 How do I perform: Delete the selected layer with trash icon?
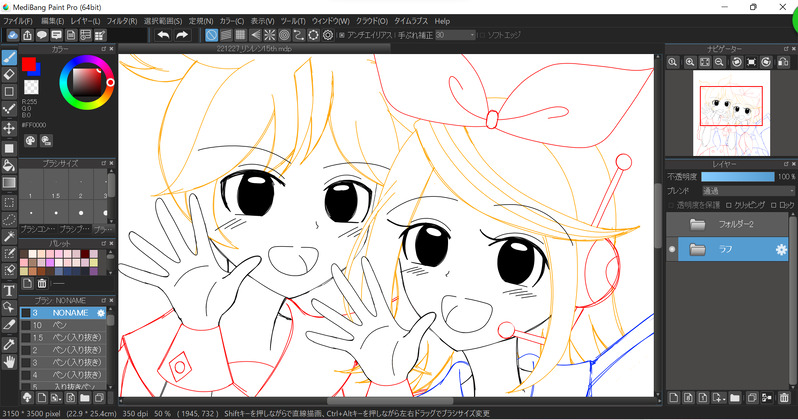coord(784,398)
